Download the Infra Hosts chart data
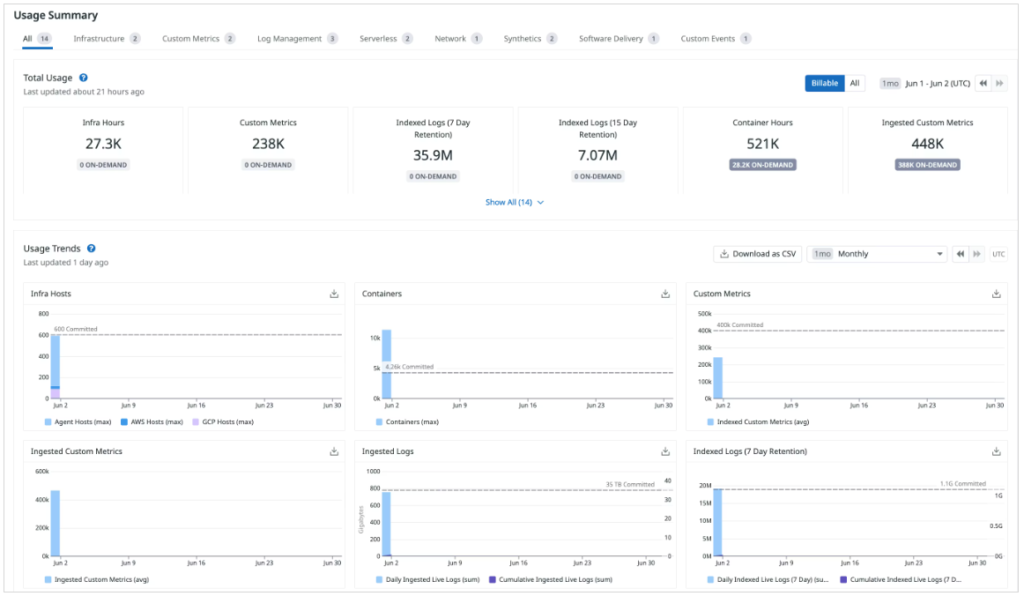 334,294
